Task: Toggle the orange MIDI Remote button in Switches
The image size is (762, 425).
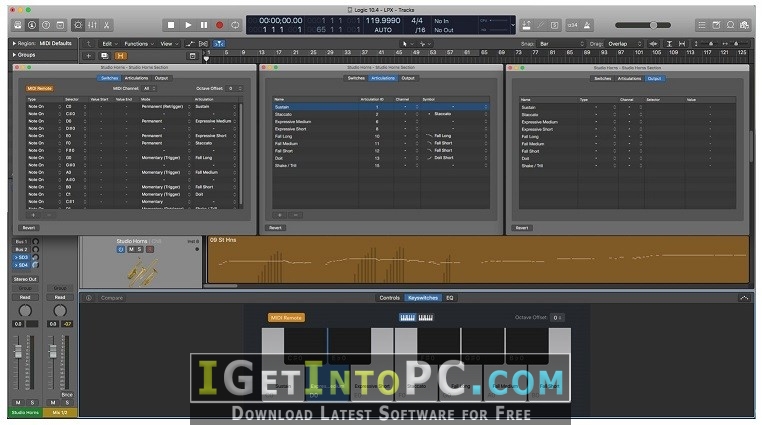Action: [39, 88]
